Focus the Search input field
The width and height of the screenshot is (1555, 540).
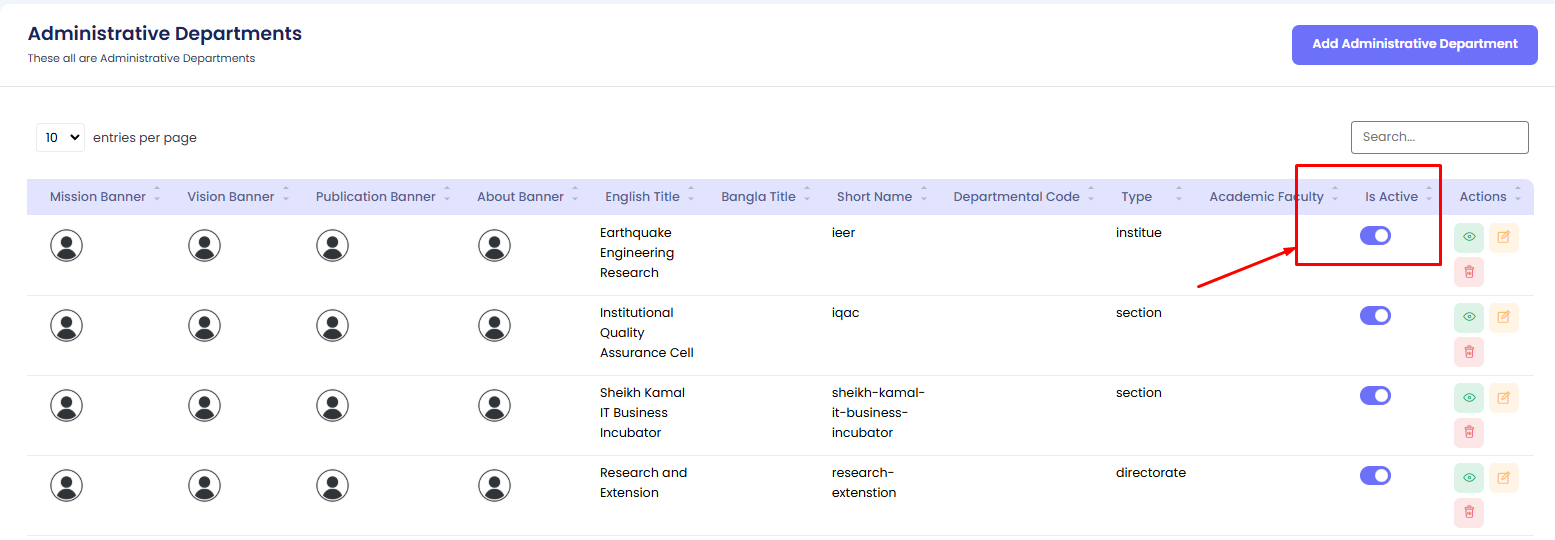click(1439, 137)
